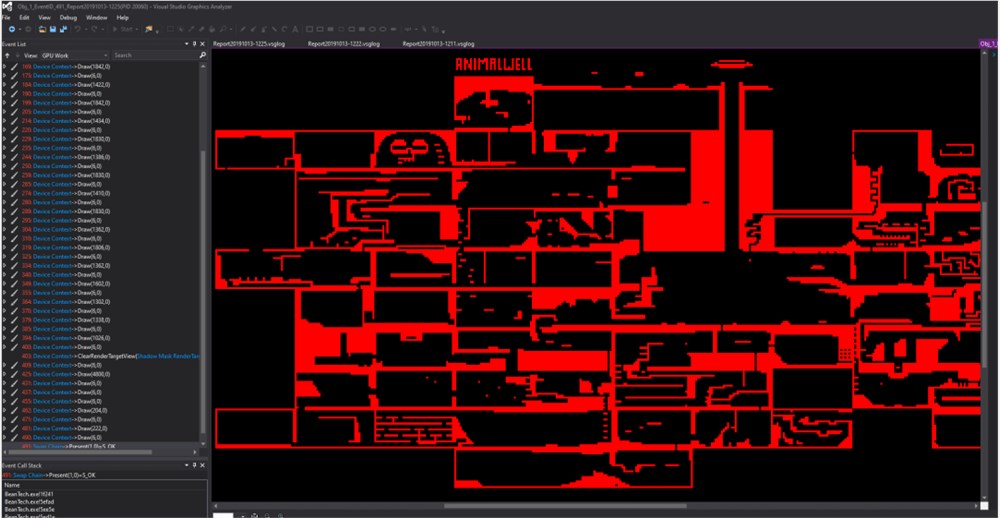This screenshot has height=518, width=1000.
Task: Click the yellow icon right of Start
Action: [148, 29]
